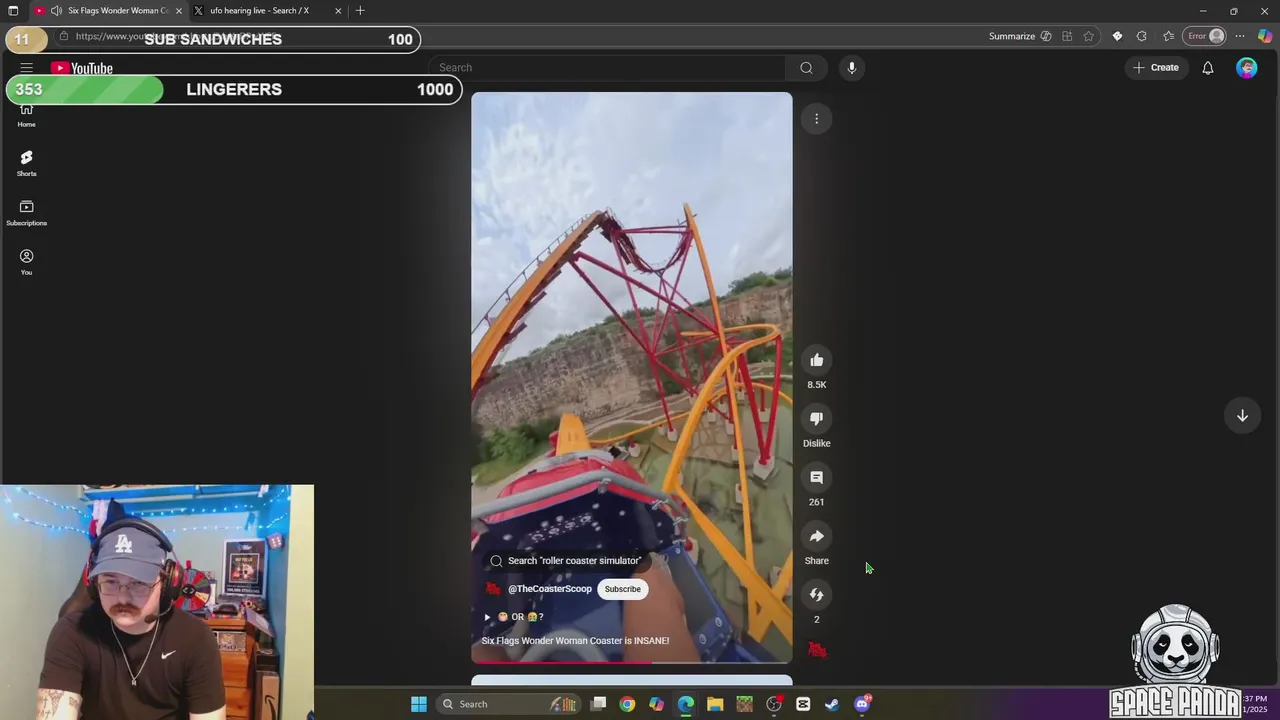Go to the next Short with down arrow

click(1242, 416)
